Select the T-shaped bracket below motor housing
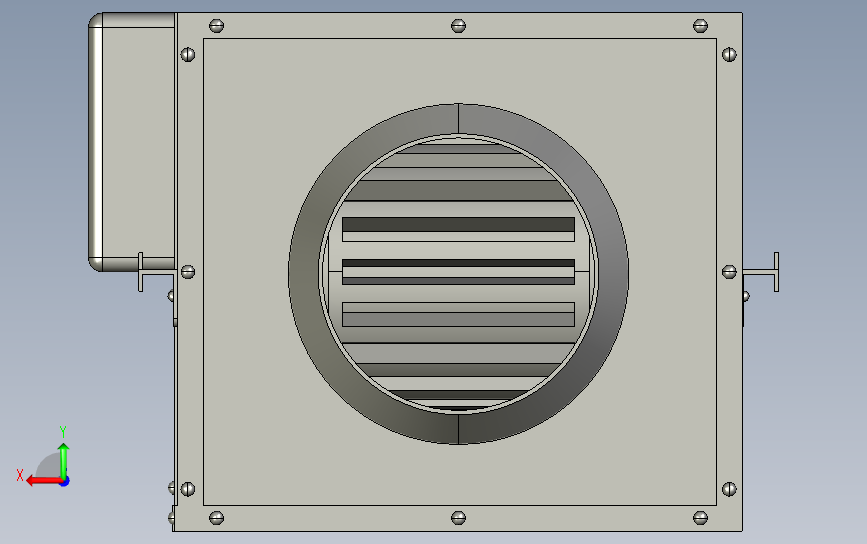The width and height of the screenshot is (867, 544). pyautogui.click(x=156, y=272)
